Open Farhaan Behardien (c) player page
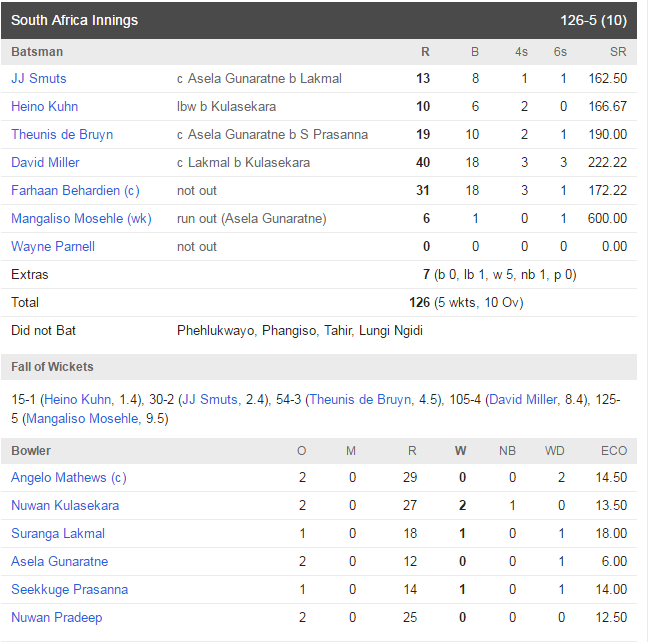The height and width of the screenshot is (642, 648). (x=75, y=190)
